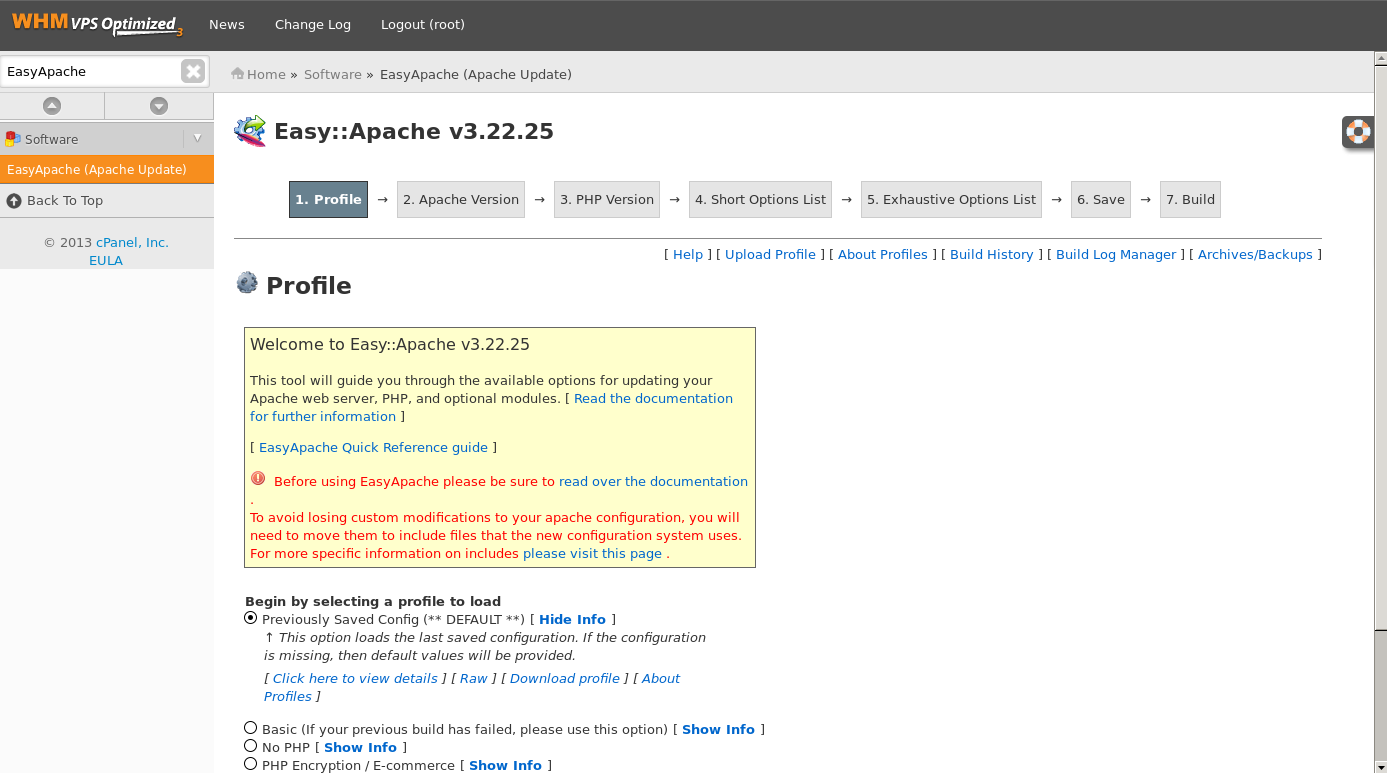The height and width of the screenshot is (773, 1387).
Task: Select Previously Saved Config radio button
Action: pos(251,618)
